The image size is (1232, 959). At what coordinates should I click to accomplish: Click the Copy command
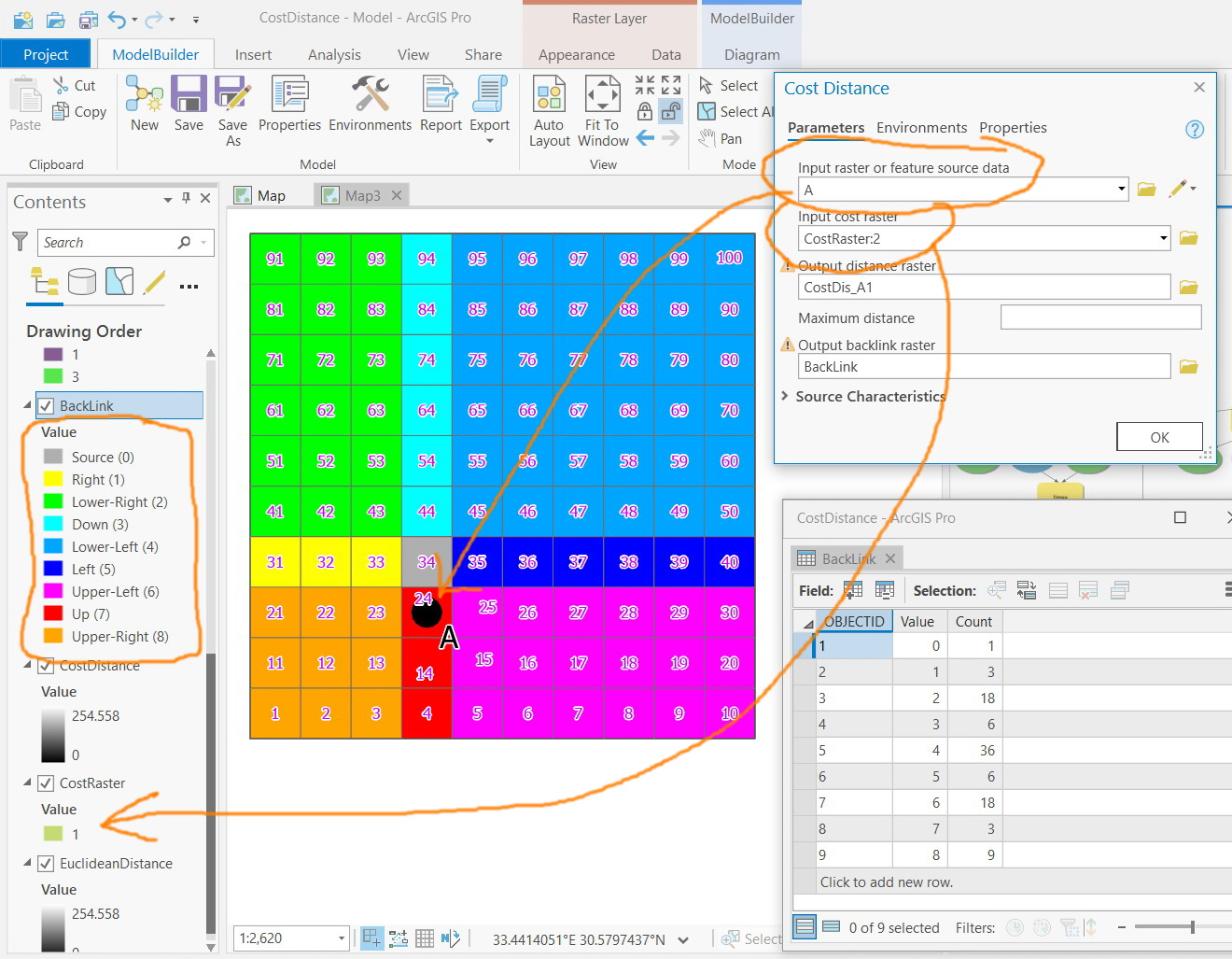[x=78, y=111]
